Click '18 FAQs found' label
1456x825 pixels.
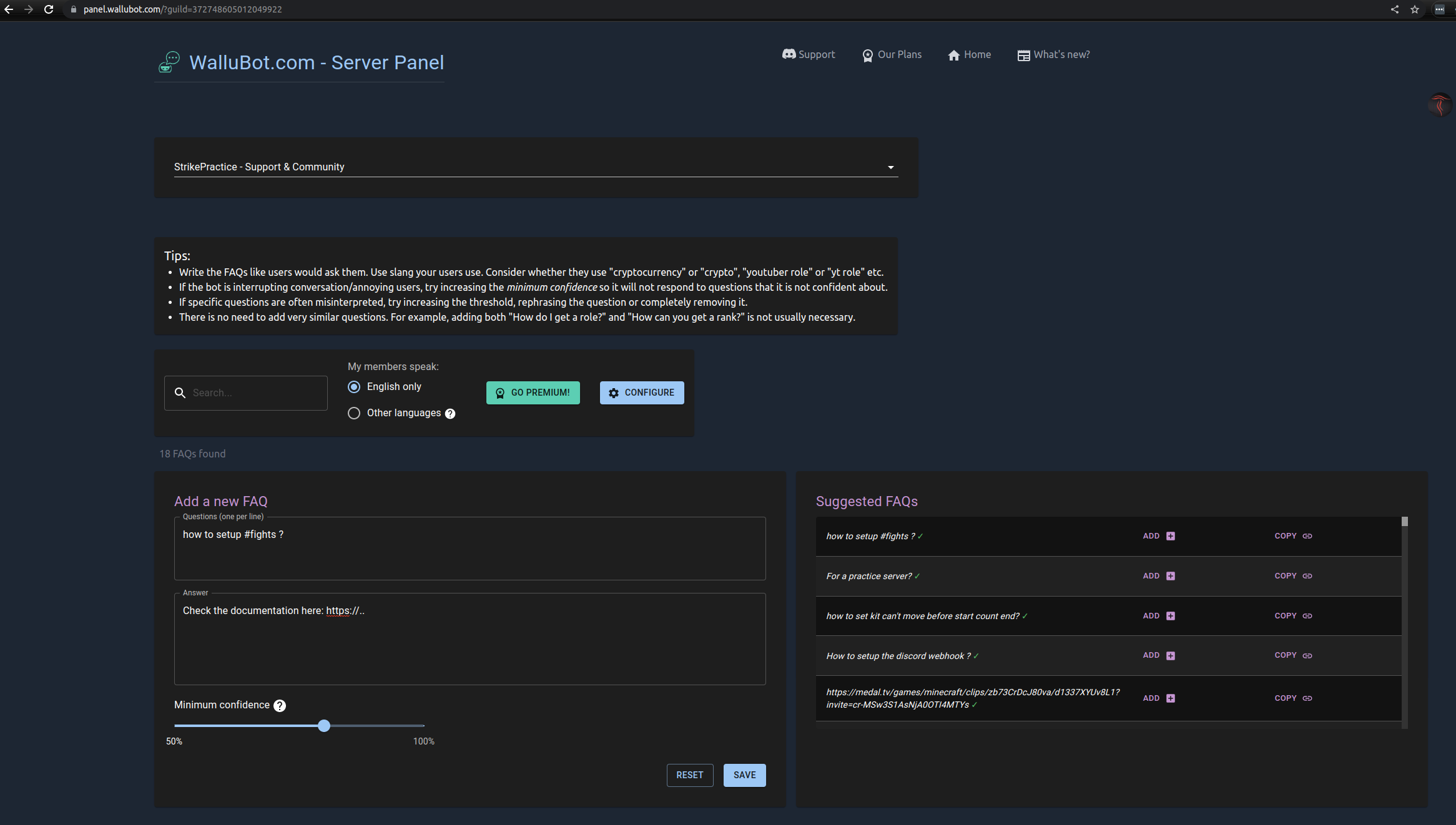pos(192,454)
